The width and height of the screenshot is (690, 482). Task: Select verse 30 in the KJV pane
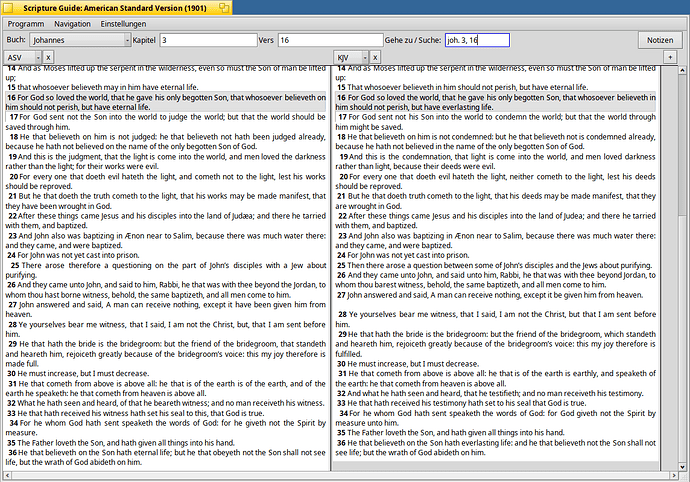407,364
